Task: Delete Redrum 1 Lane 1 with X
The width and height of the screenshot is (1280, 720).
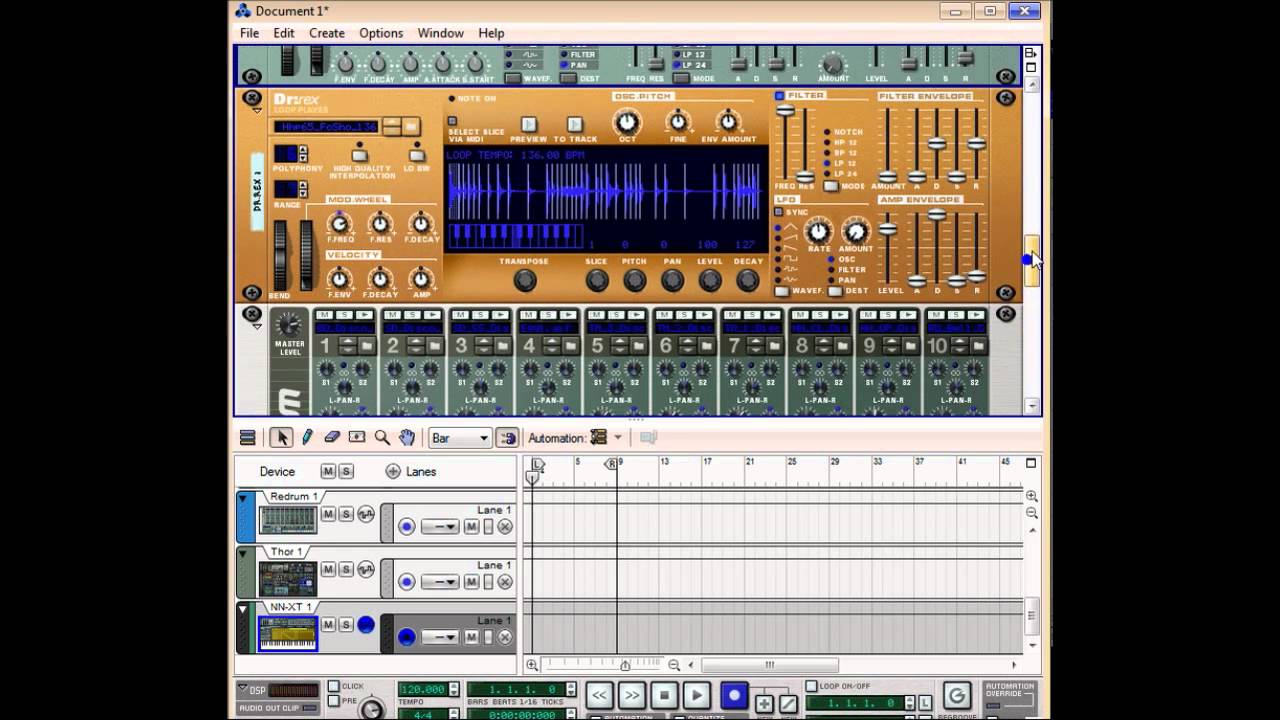Action: point(505,527)
